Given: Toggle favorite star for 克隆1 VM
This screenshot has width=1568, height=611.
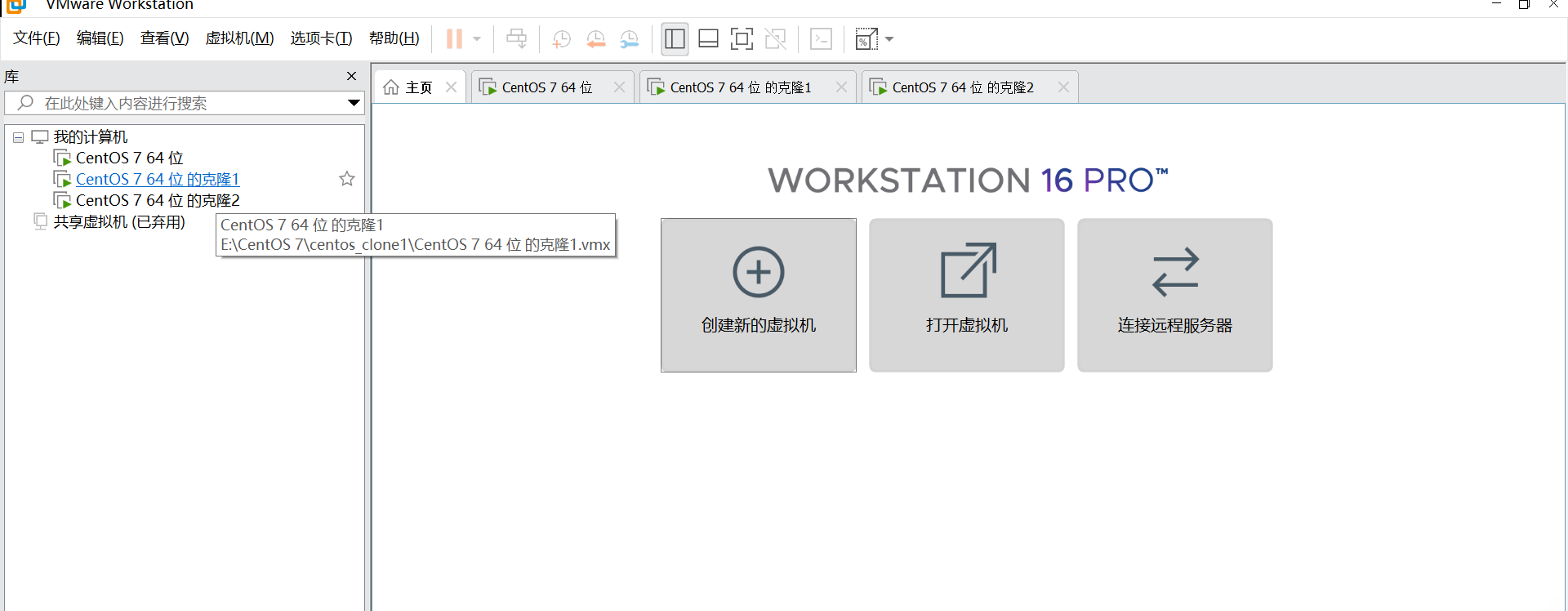Looking at the screenshot, I should click(347, 179).
